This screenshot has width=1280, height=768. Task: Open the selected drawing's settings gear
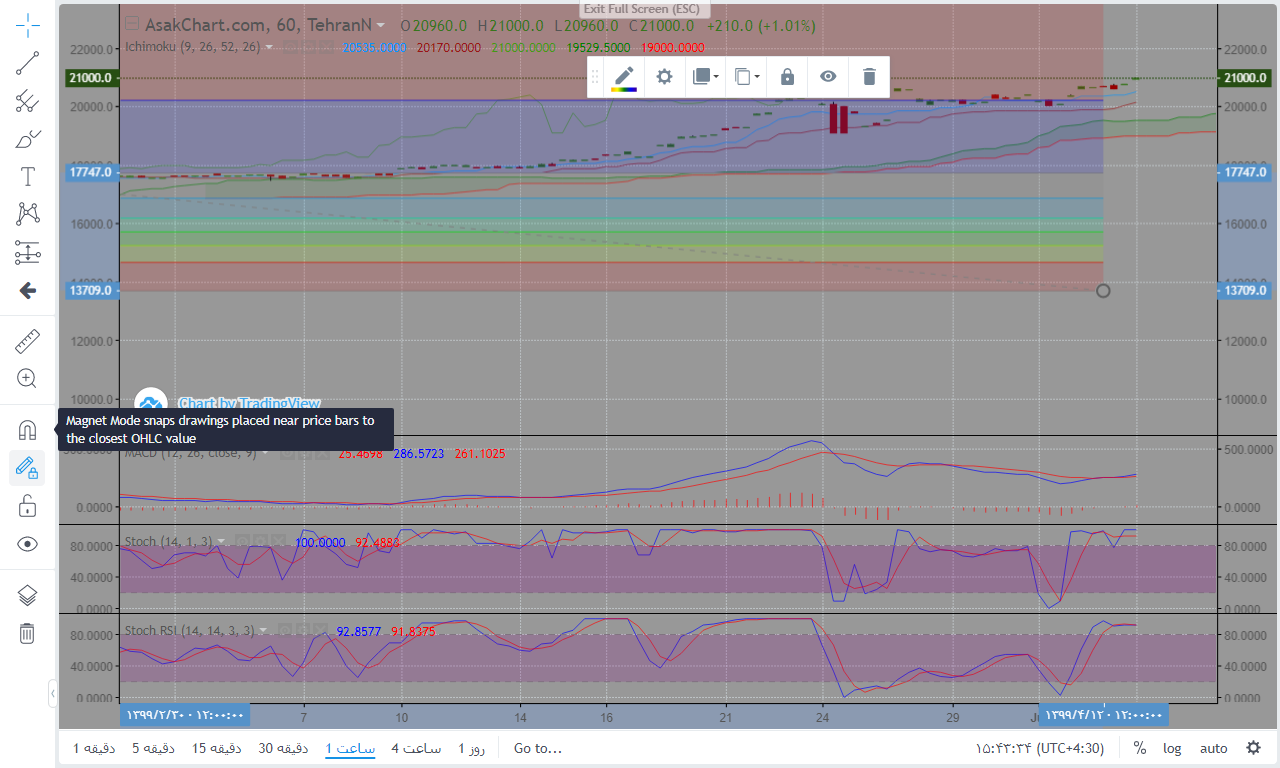(x=664, y=77)
